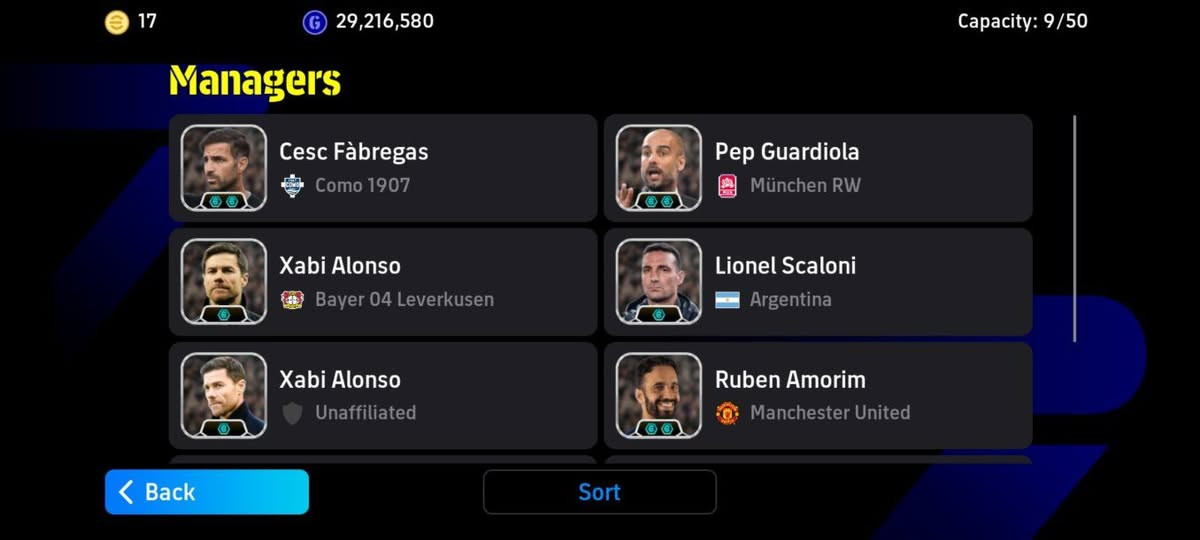Viewport: 1200px width, 540px height.
Task: Click the managers list scrollbar
Action: (1075, 229)
